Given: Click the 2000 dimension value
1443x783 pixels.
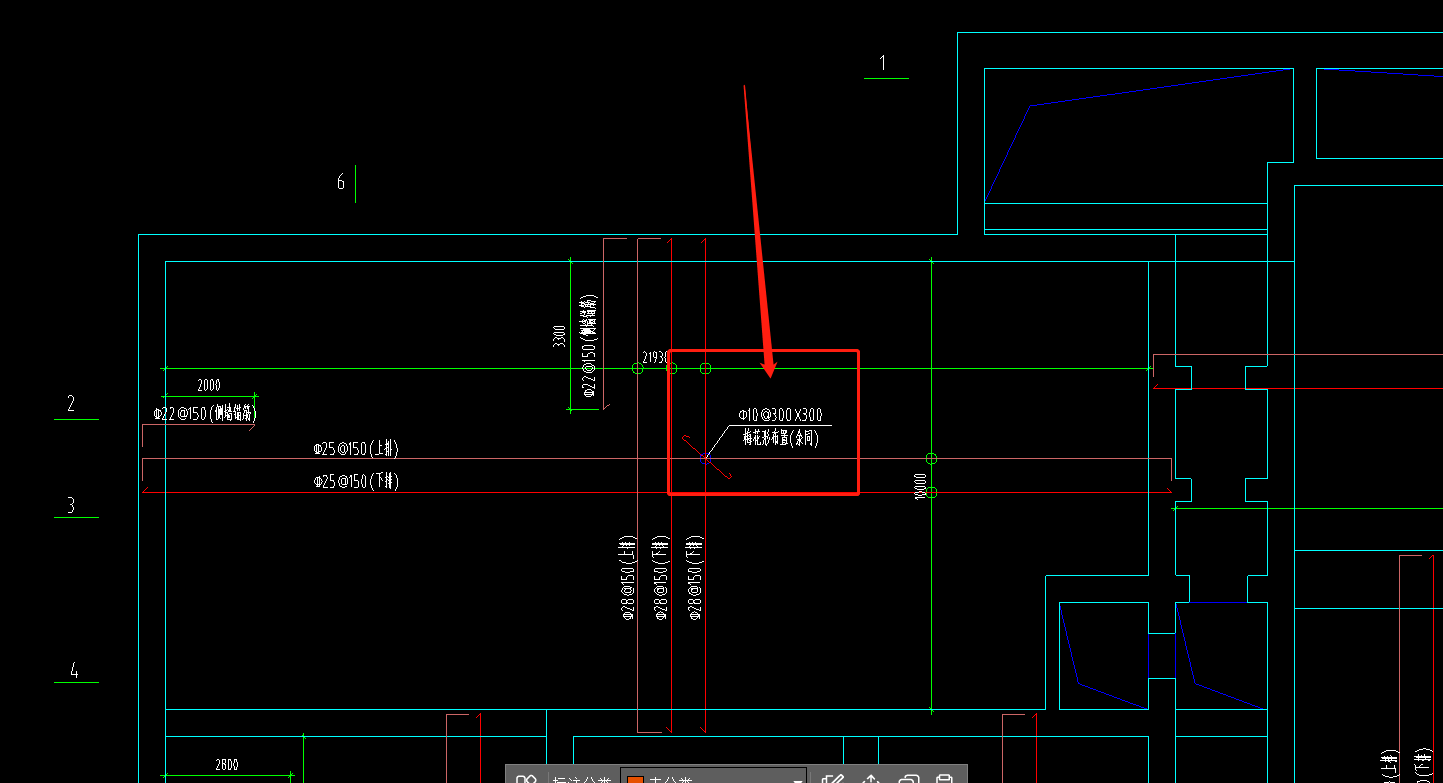Looking at the screenshot, I should click(208, 385).
